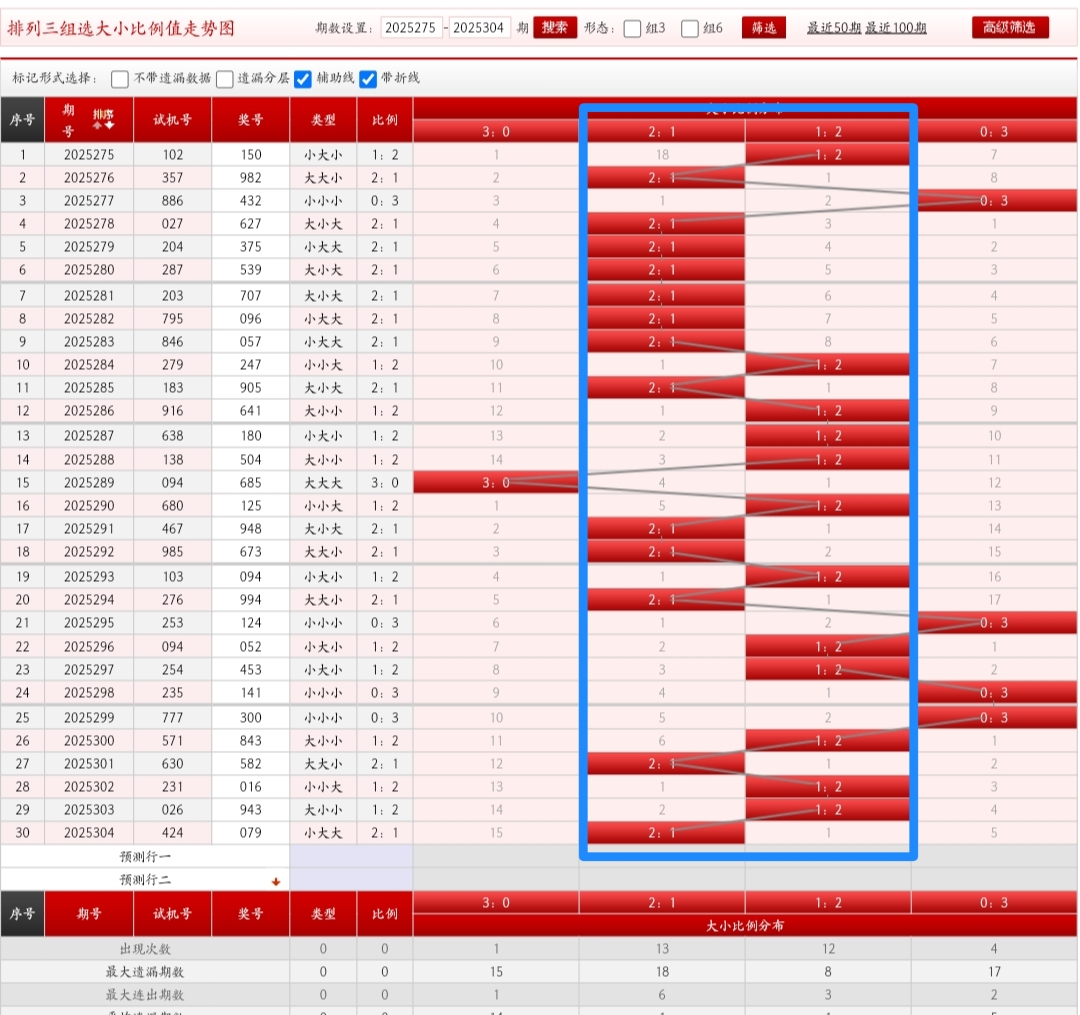1080x1015 pixels.
Task: Click occurrence count 13 under 2:1
Action: [662, 949]
